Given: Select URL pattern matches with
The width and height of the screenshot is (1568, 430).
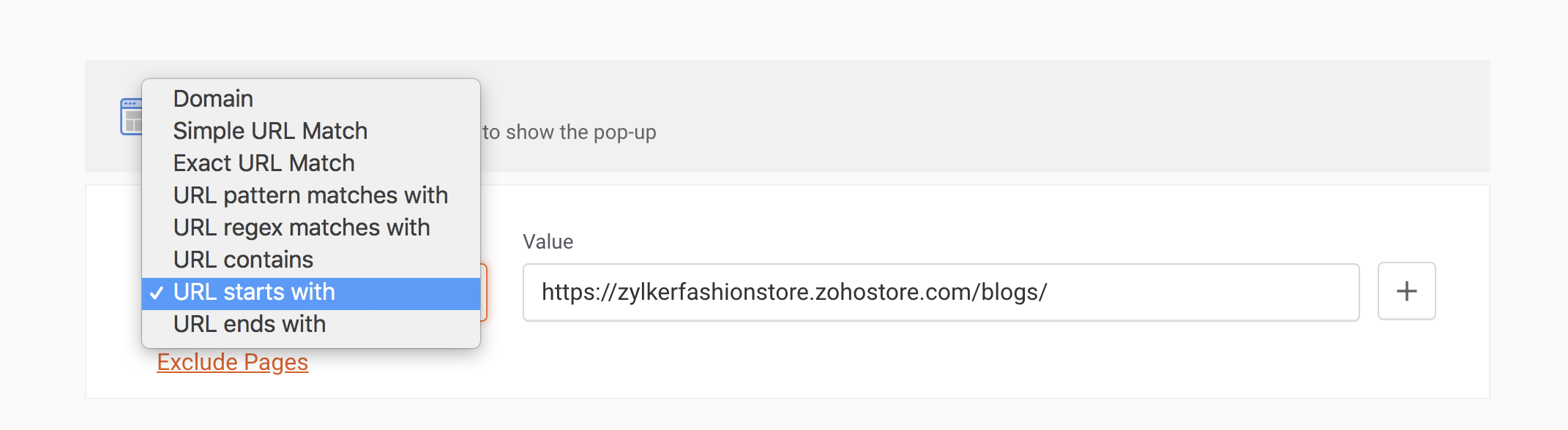Looking at the screenshot, I should pyautogui.click(x=310, y=195).
